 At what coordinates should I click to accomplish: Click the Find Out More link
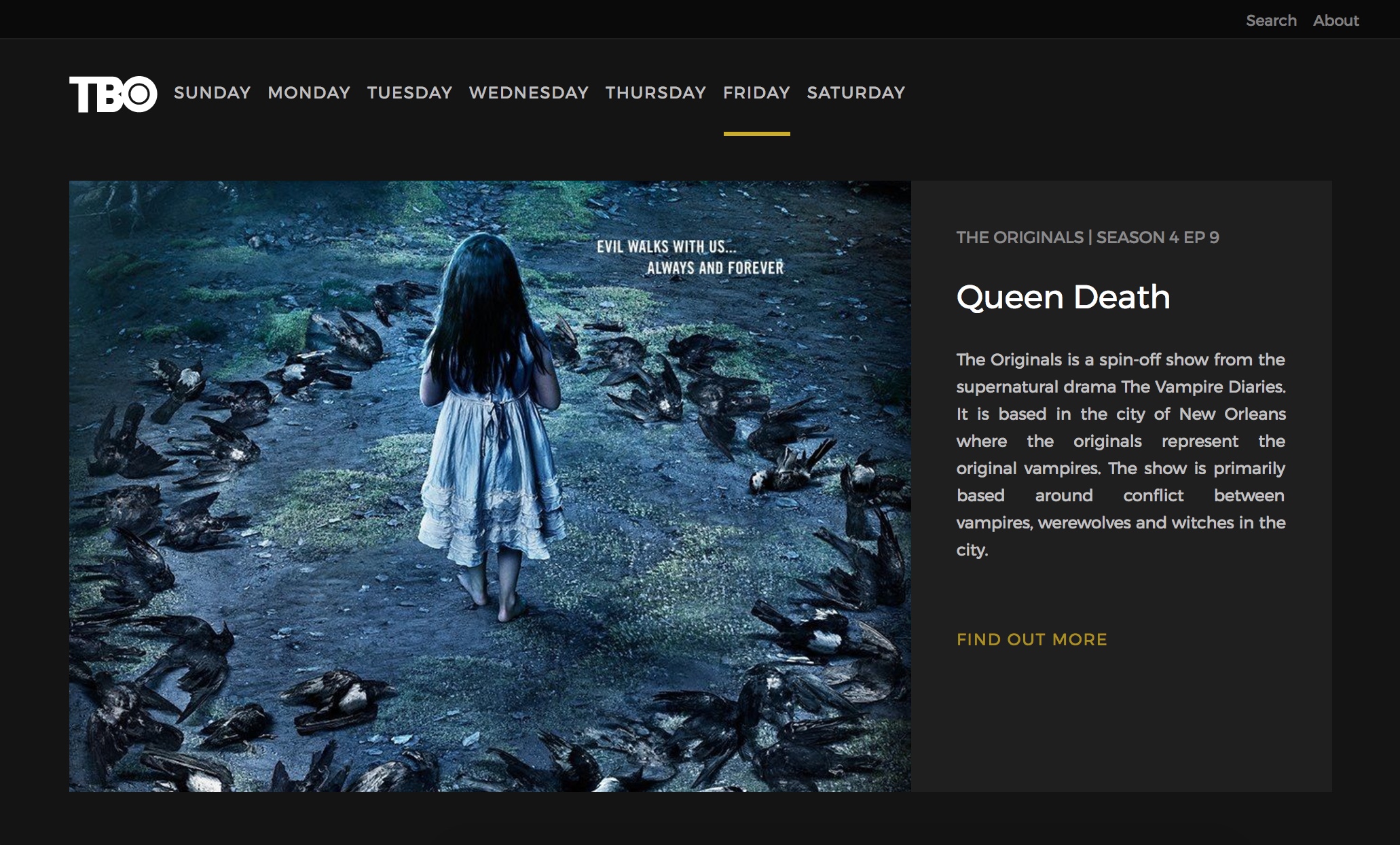pyautogui.click(x=1031, y=639)
